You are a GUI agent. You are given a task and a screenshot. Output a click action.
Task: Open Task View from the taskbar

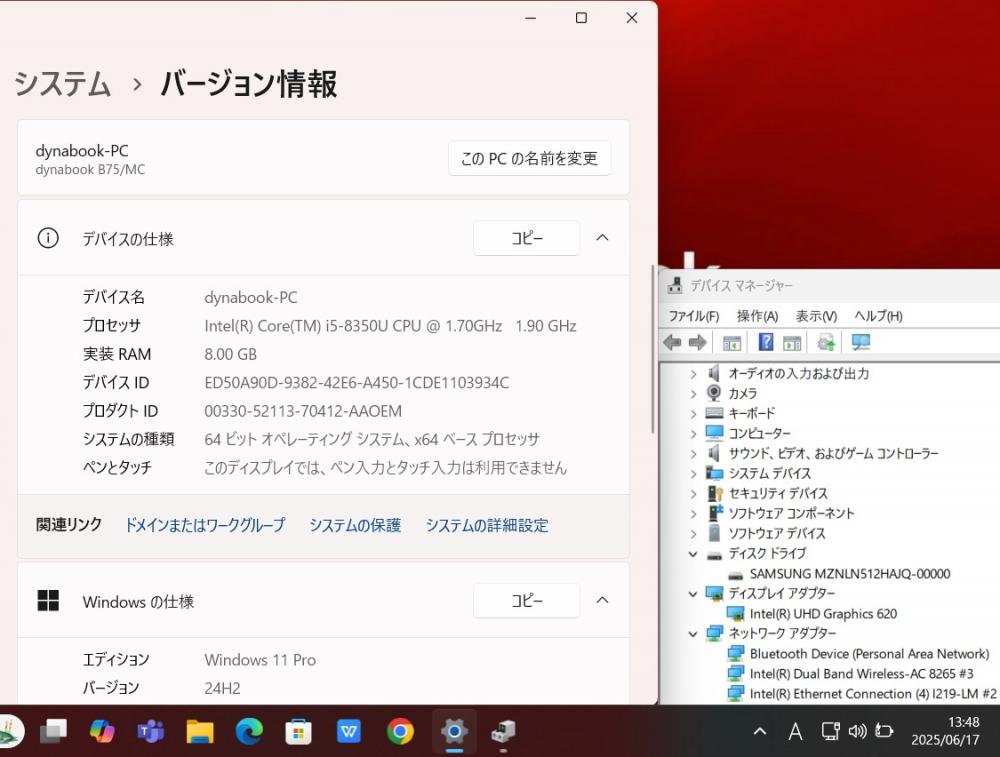(54, 731)
